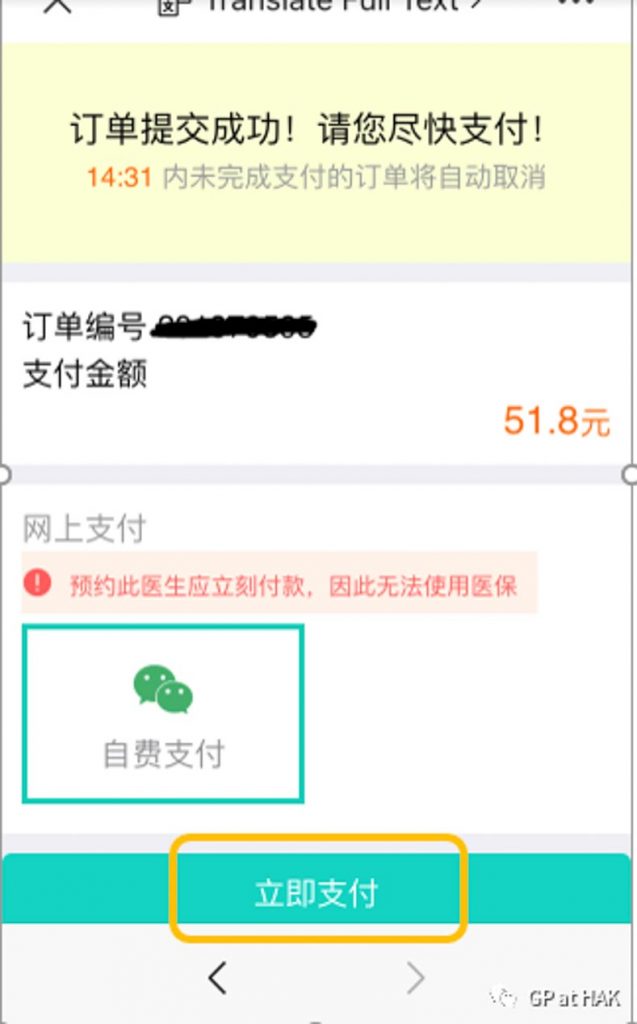
Task: Close the page with the X icon
Action: pyautogui.click(x=56, y=5)
